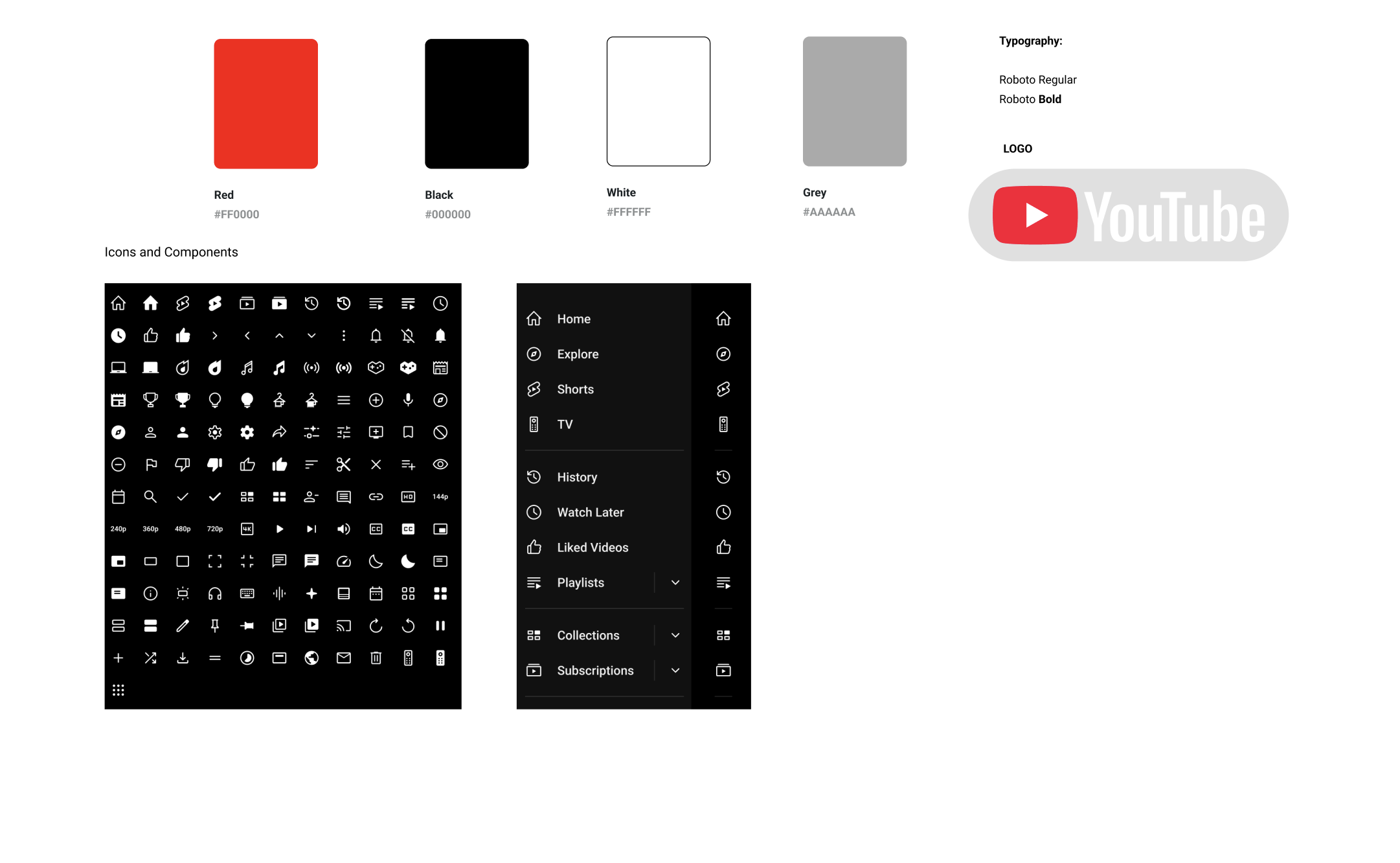The width and height of the screenshot is (1400, 863).
Task: Click the eye visibility icon
Action: [x=440, y=465]
